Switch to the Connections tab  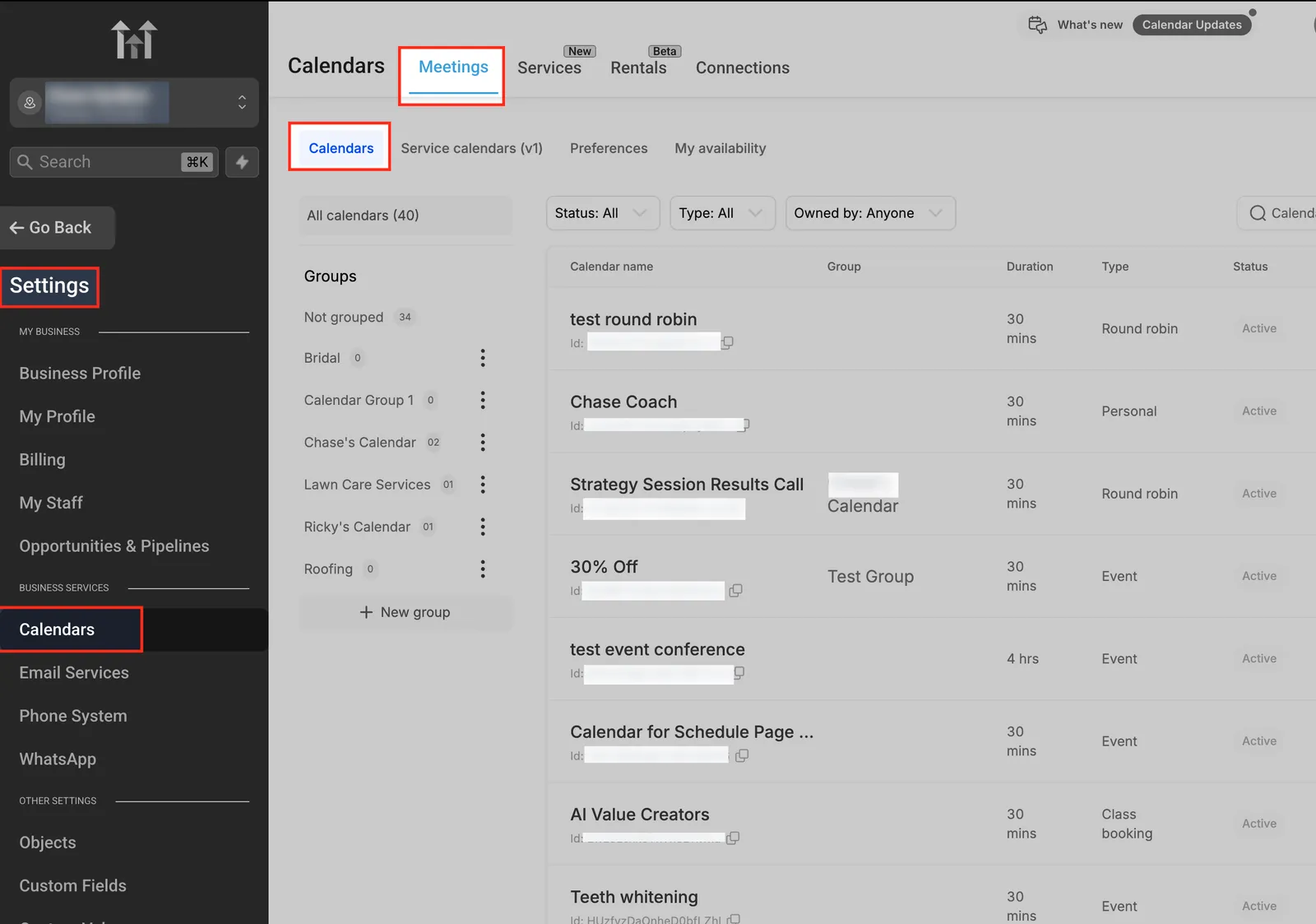point(743,67)
